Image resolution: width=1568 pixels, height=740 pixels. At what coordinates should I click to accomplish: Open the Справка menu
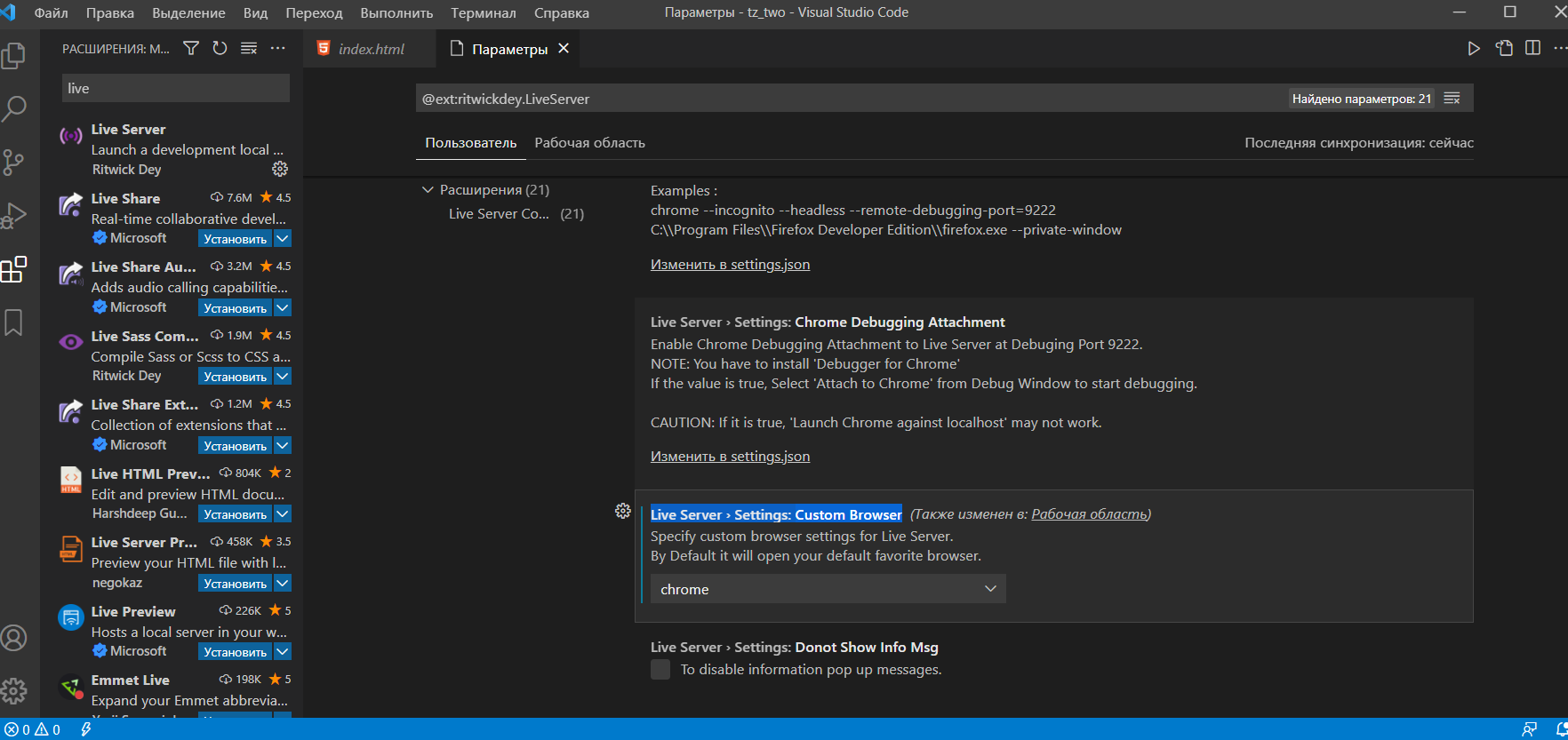pyautogui.click(x=562, y=12)
